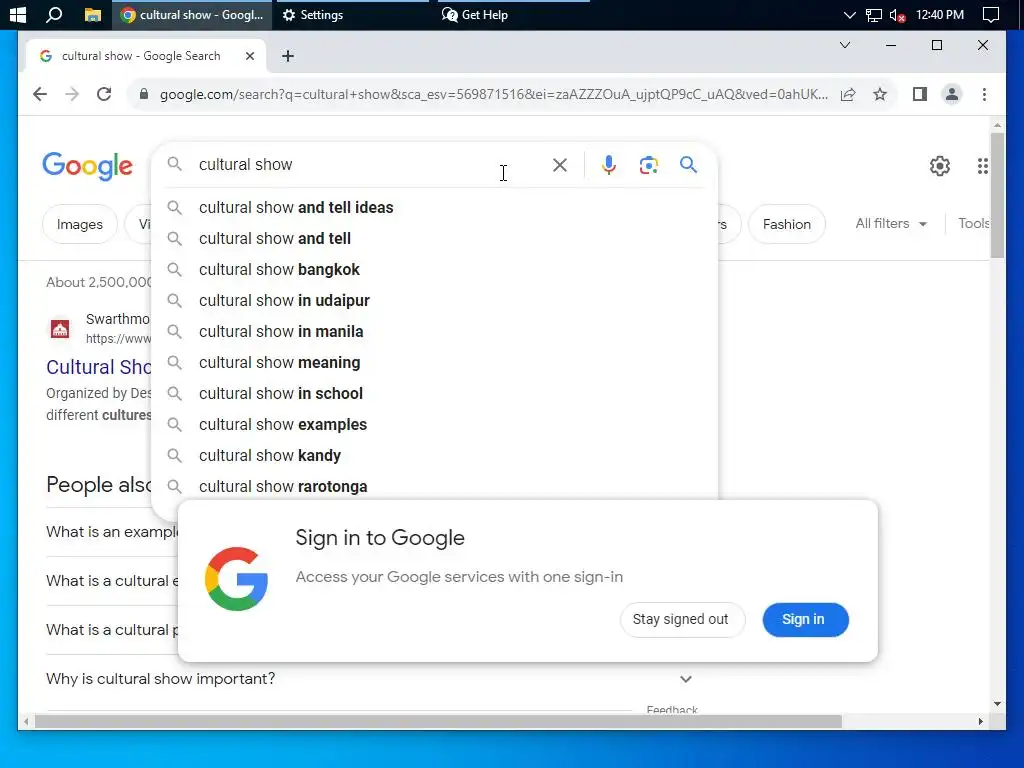
Task: Choose suggestion cultural show bangkok
Action: (434, 270)
